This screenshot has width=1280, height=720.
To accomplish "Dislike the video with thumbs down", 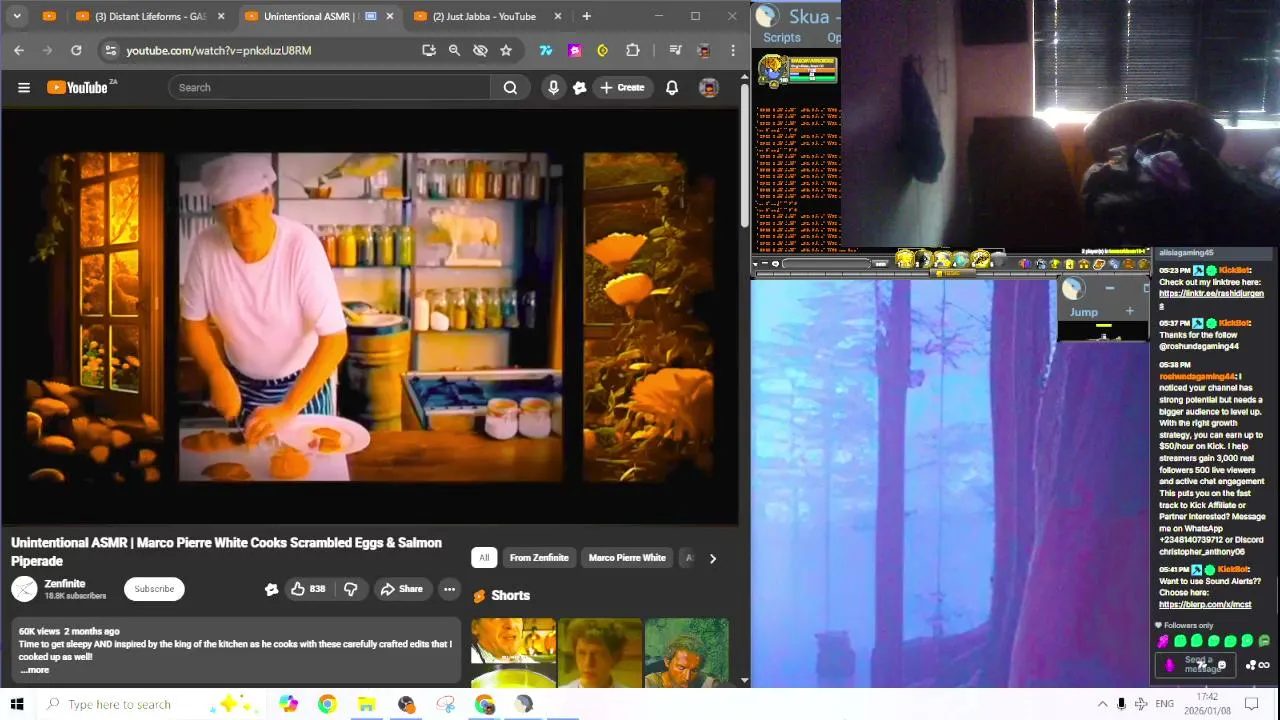I will pos(351,589).
